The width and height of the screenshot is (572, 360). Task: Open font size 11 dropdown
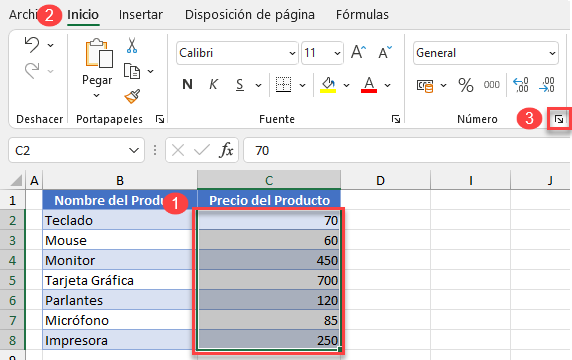click(x=337, y=53)
